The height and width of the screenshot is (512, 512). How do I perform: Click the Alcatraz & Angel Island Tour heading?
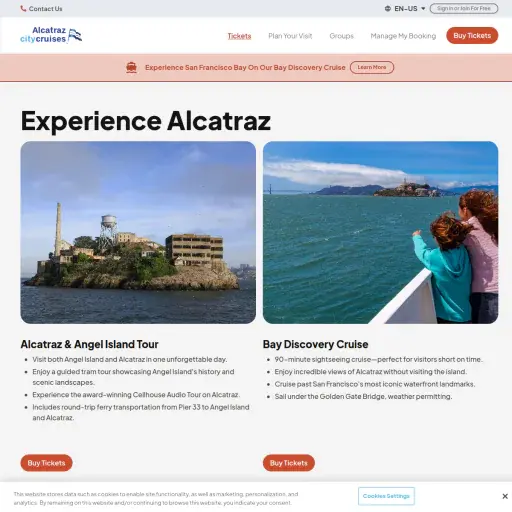coord(89,344)
